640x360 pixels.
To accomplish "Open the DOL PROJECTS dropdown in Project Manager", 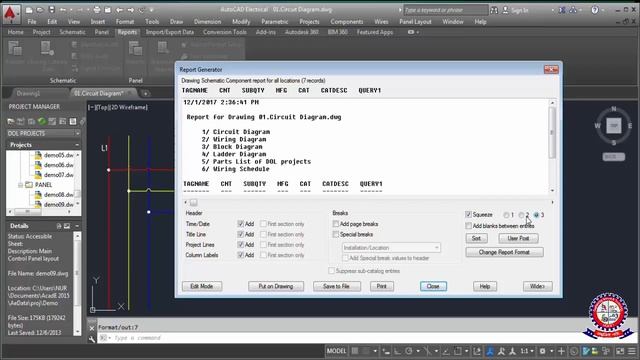I will coord(43,133).
